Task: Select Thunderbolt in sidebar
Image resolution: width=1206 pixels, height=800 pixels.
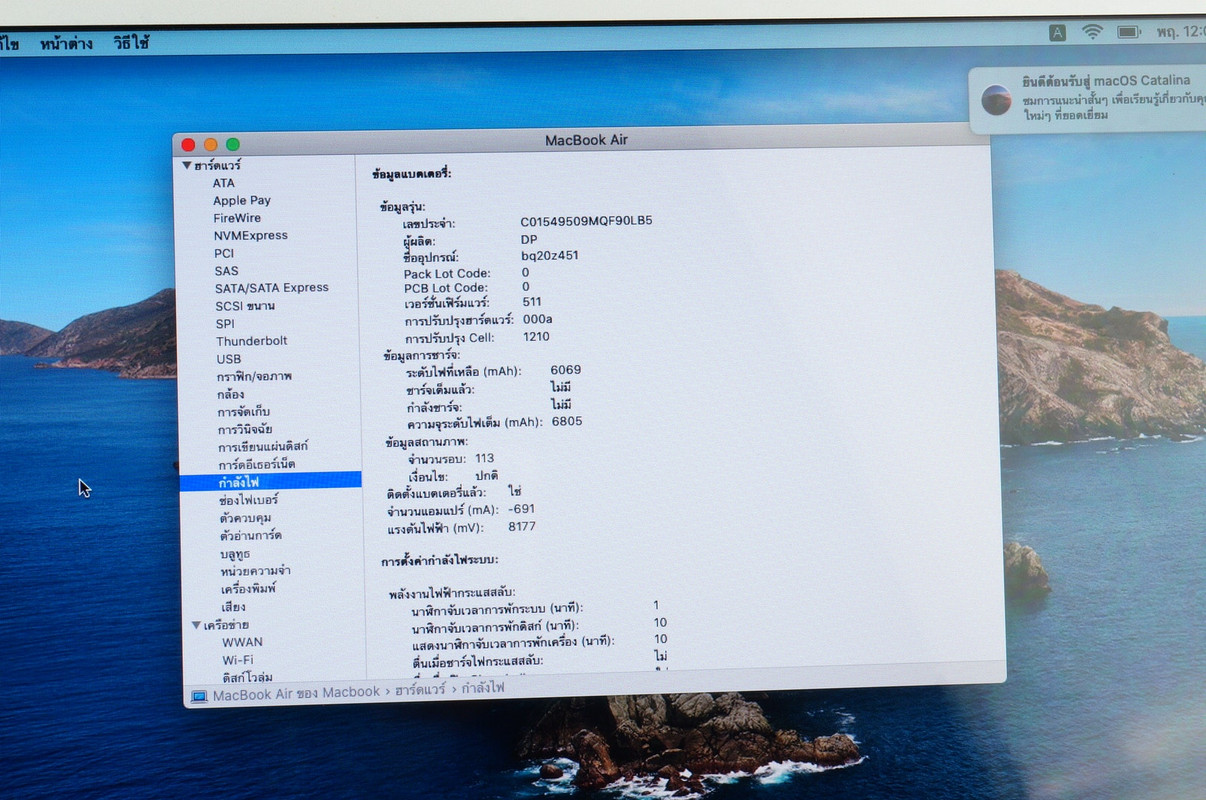Action: (252, 341)
